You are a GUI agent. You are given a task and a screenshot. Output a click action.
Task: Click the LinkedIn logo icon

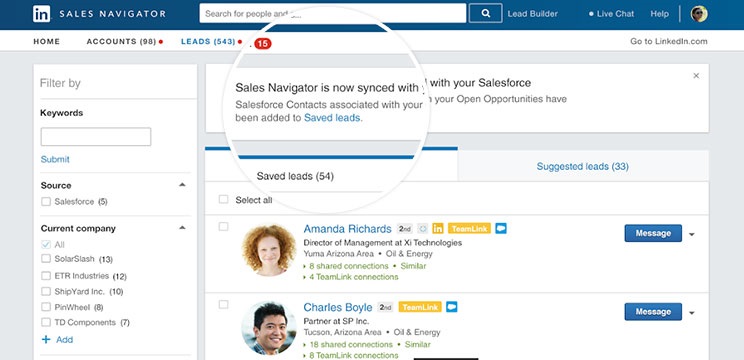[42, 14]
